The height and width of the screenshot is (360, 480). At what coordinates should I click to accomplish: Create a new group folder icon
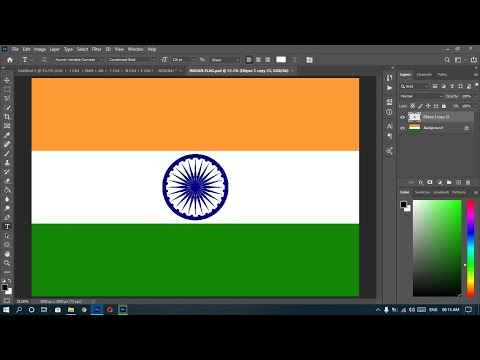tap(449, 182)
